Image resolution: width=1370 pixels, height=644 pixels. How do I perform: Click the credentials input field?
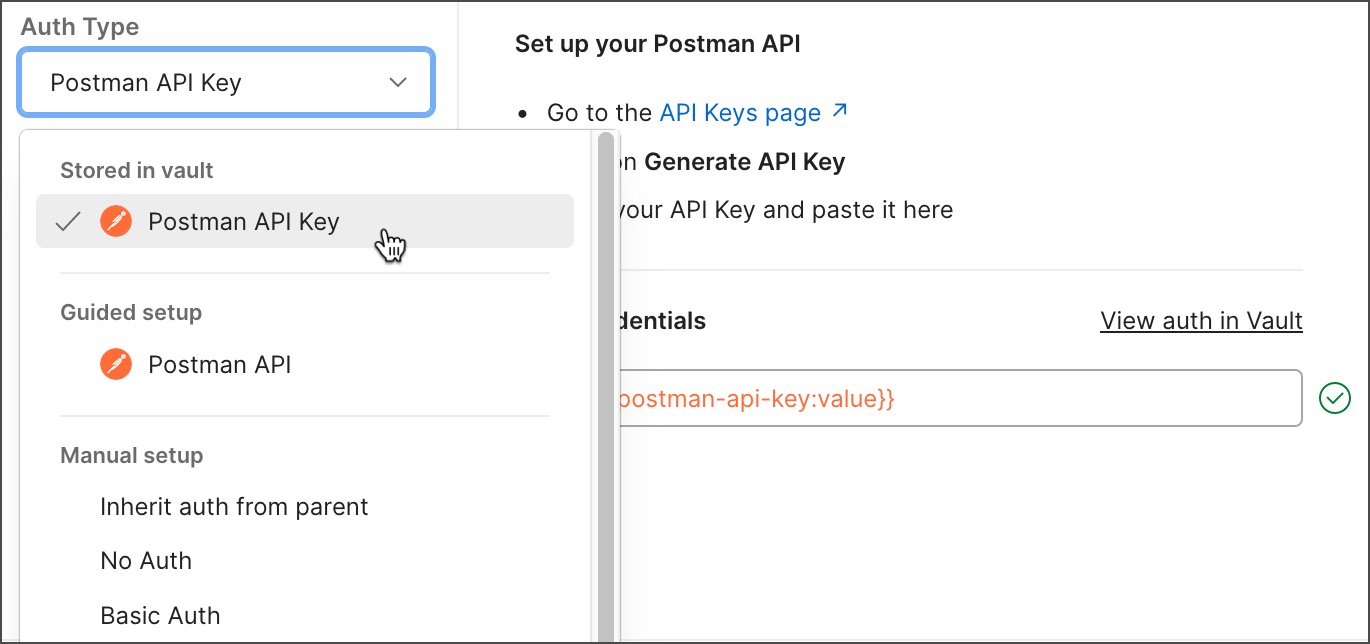coord(960,398)
